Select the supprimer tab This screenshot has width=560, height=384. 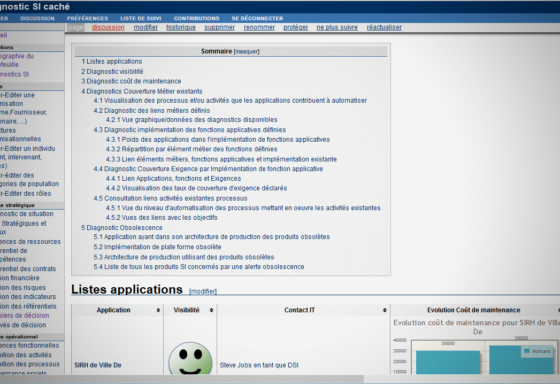[220, 28]
